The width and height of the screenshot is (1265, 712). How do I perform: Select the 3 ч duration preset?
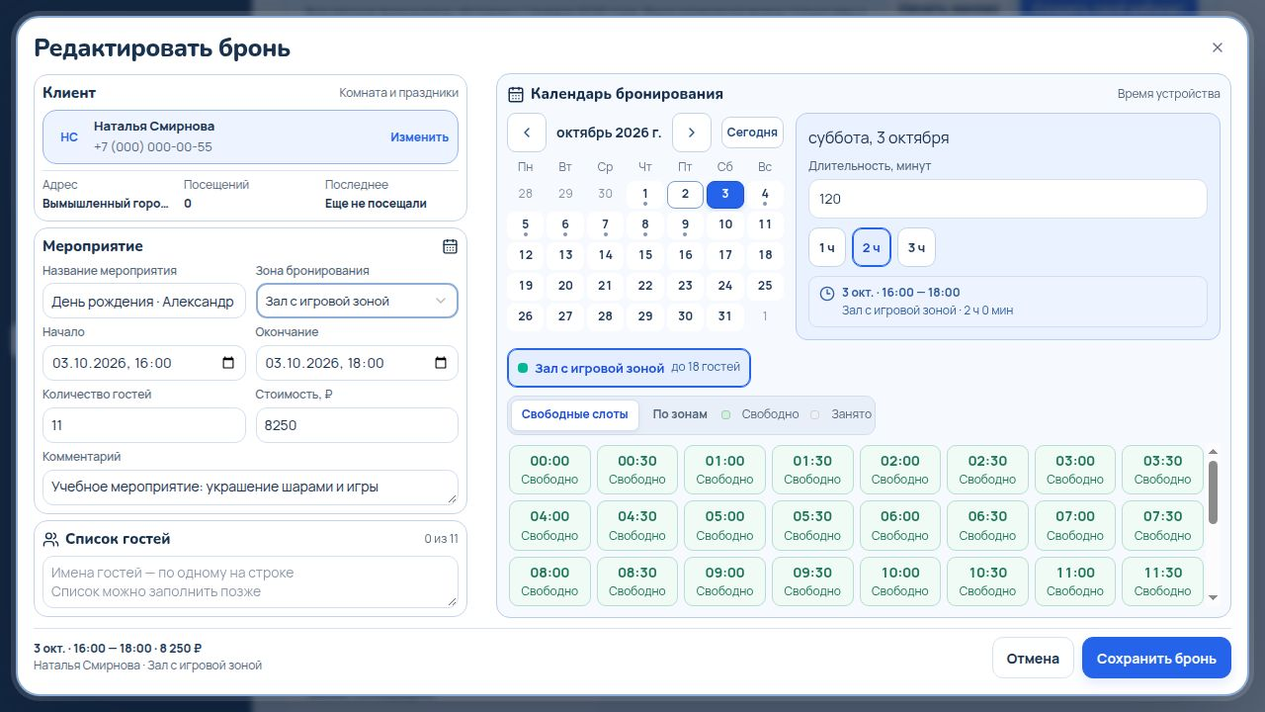click(x=916, y=247)
